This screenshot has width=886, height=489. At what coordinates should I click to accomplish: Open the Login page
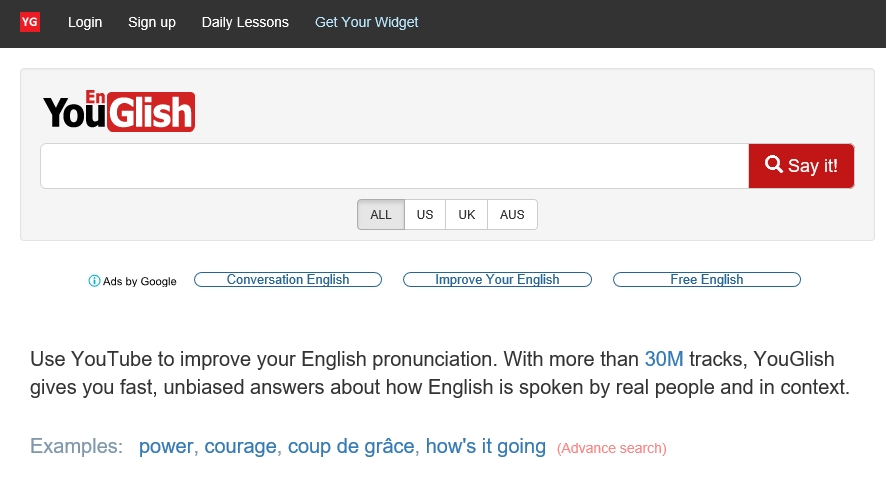coord(85,22)
